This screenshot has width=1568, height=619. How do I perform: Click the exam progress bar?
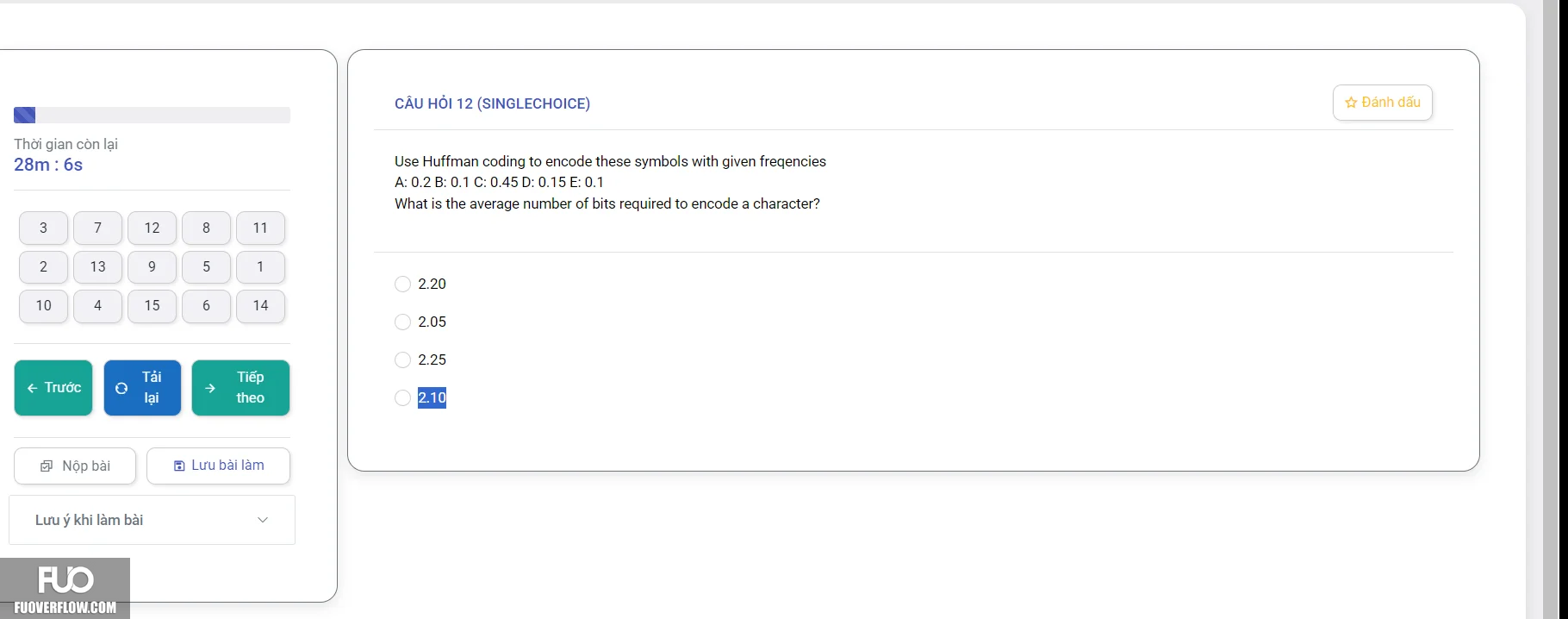pos(152,116)
